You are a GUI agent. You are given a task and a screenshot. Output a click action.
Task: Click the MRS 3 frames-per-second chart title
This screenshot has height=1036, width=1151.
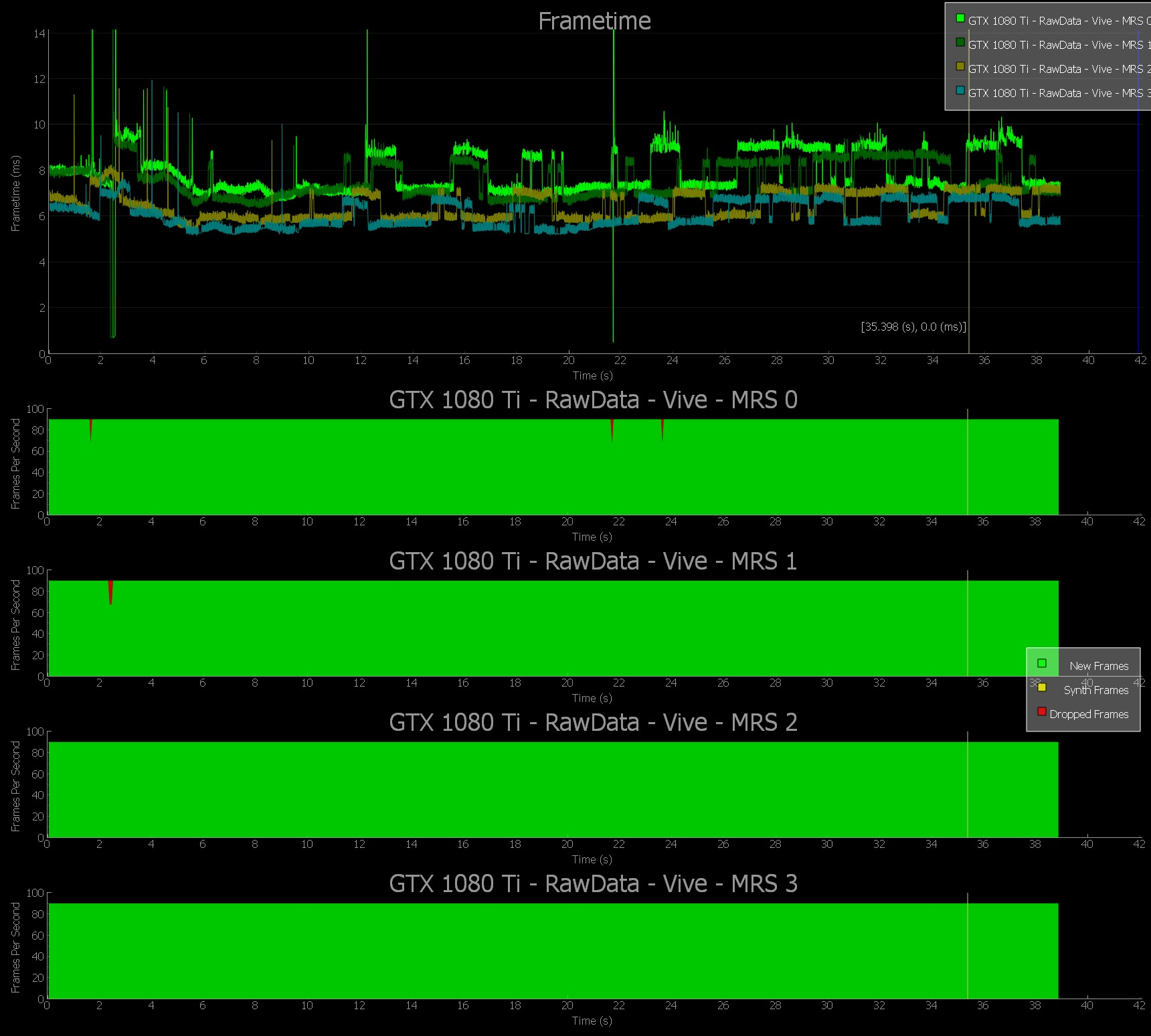click(x=593, y=884)
